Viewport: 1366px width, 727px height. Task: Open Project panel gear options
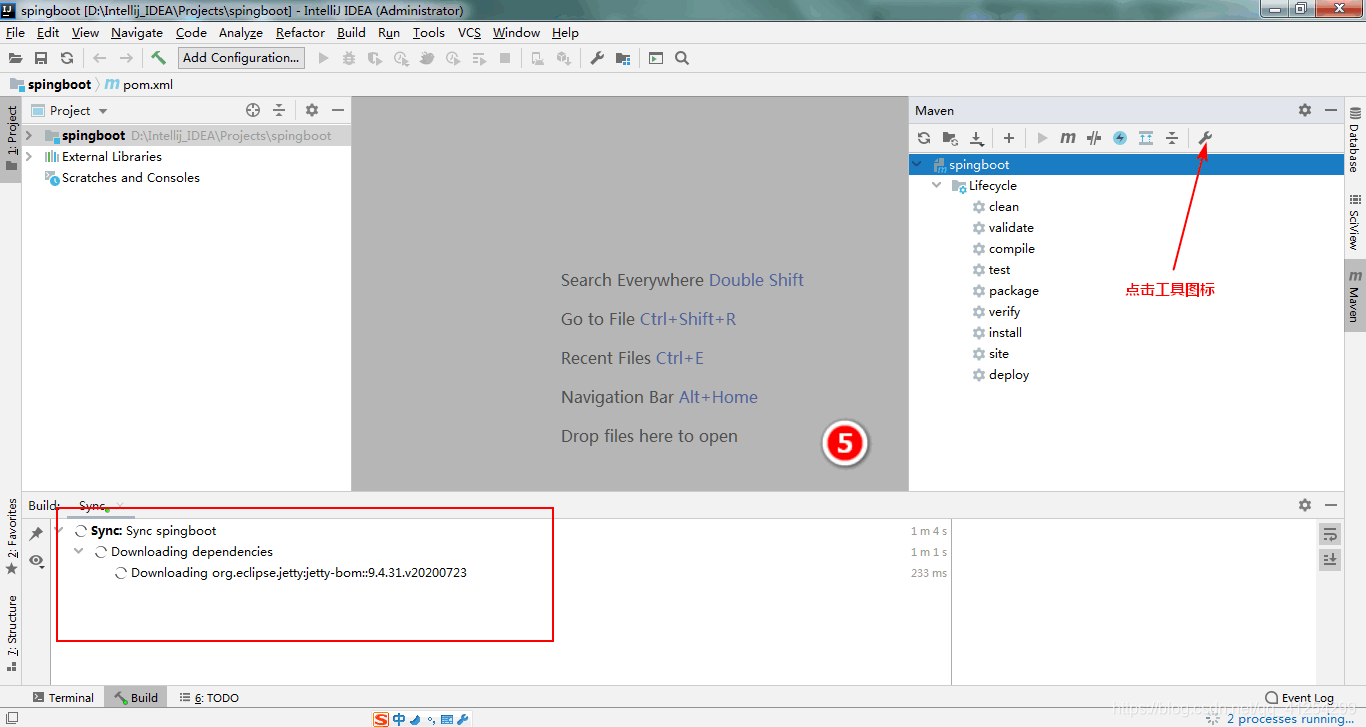click(312, 110)
